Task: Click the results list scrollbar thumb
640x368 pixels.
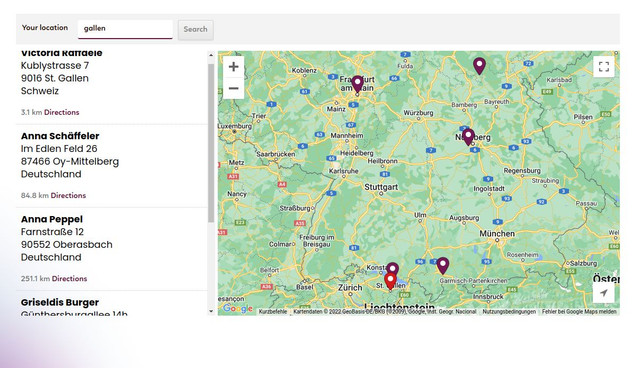Action: [x=211, y=143]
